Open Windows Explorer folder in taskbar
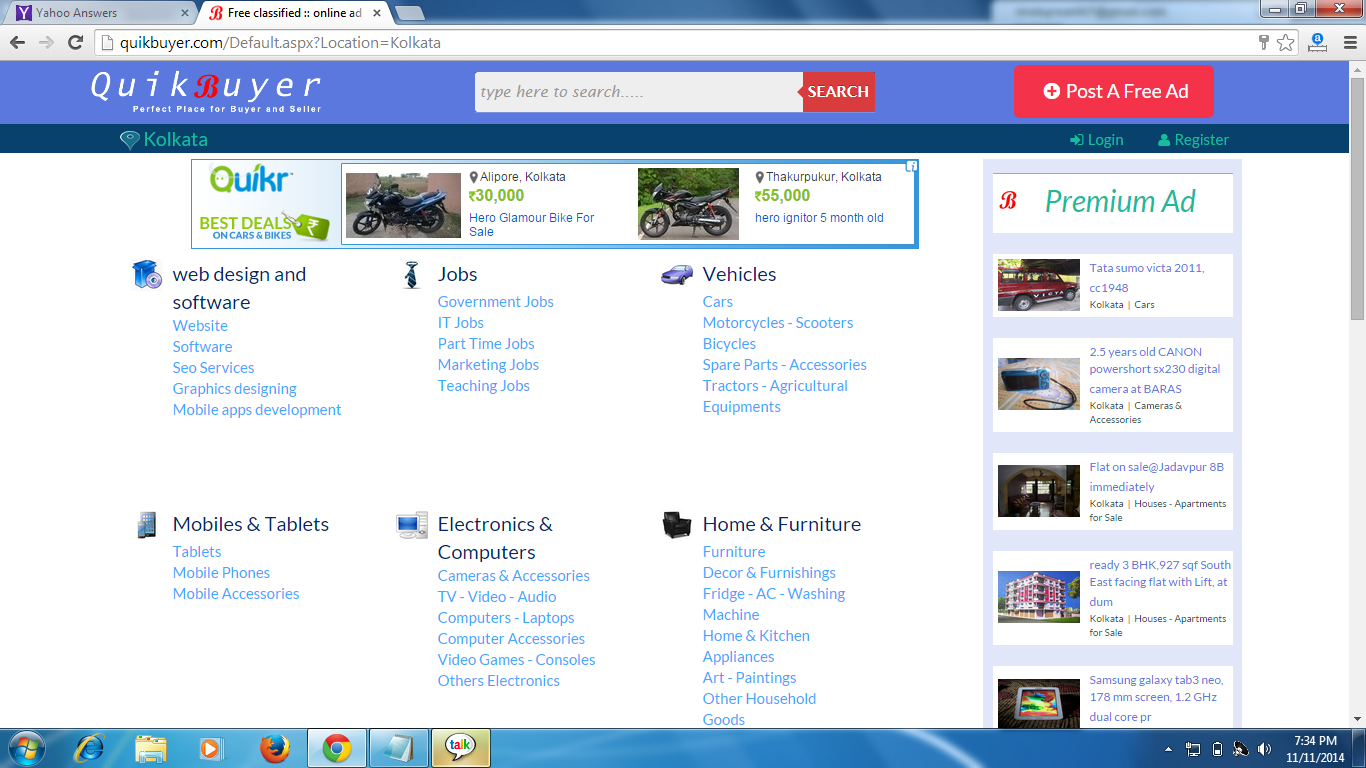This screenshot has width=1366, height=768. [x=151, y=748]
